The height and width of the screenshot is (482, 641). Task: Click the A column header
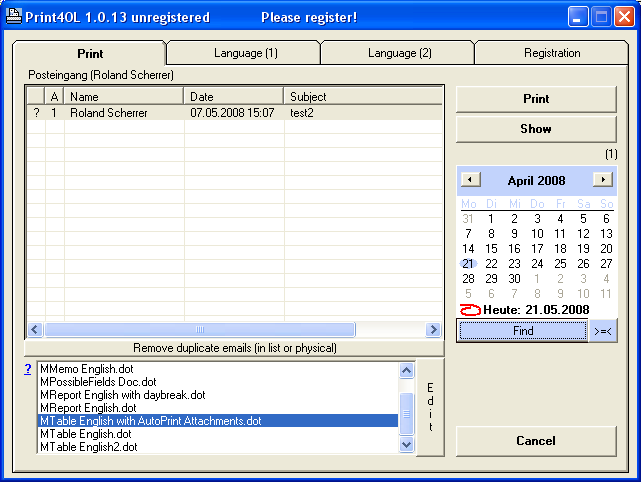pos(54,96)
